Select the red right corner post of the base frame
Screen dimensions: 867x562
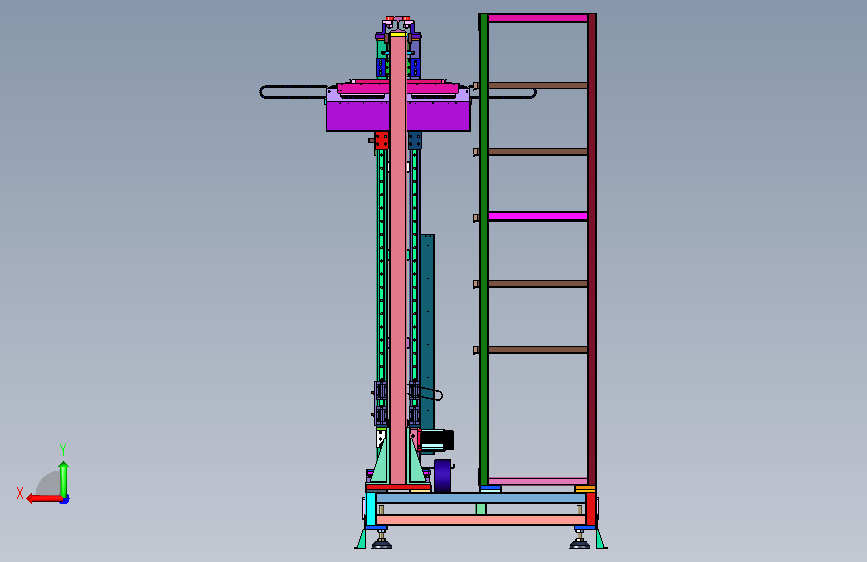(591, 509)
